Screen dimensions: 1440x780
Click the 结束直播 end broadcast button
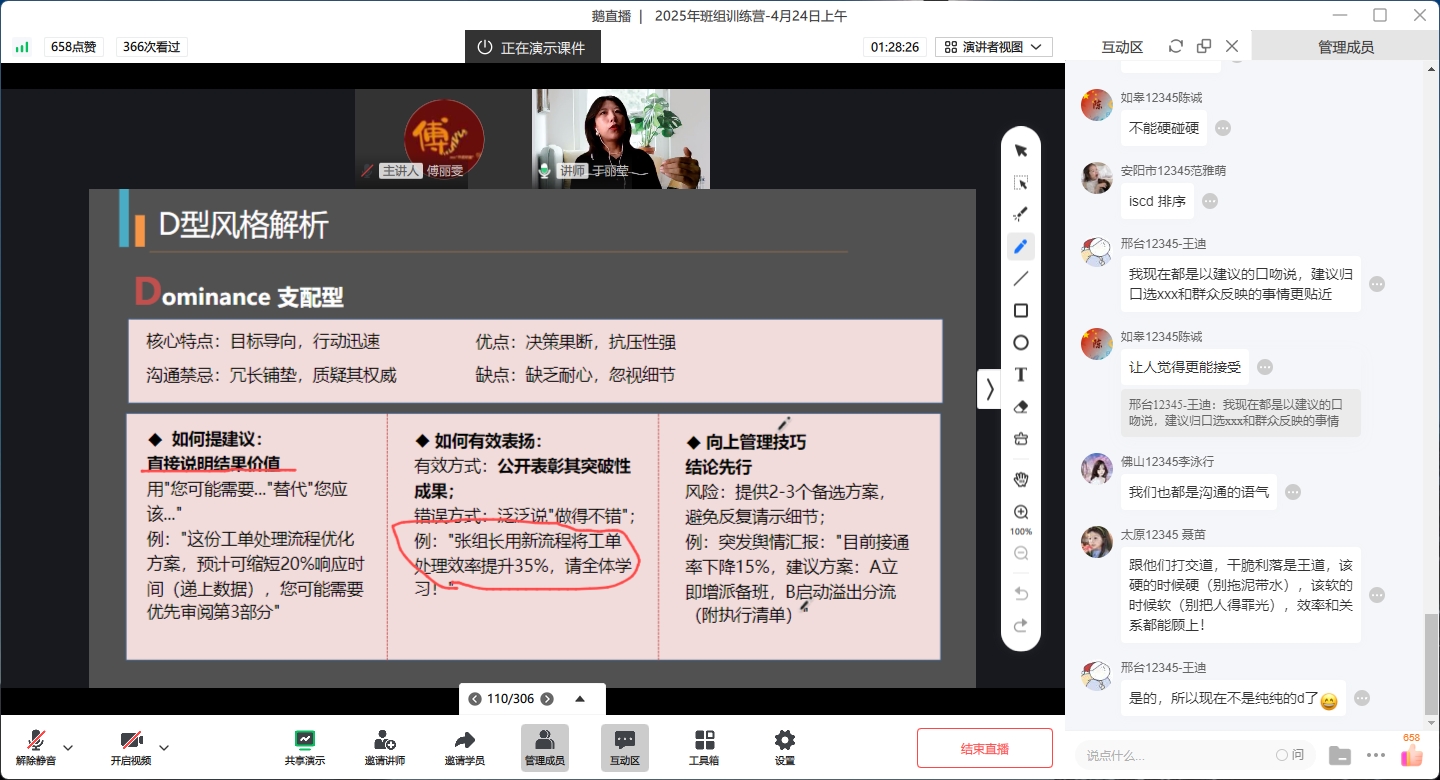(984, 748)
